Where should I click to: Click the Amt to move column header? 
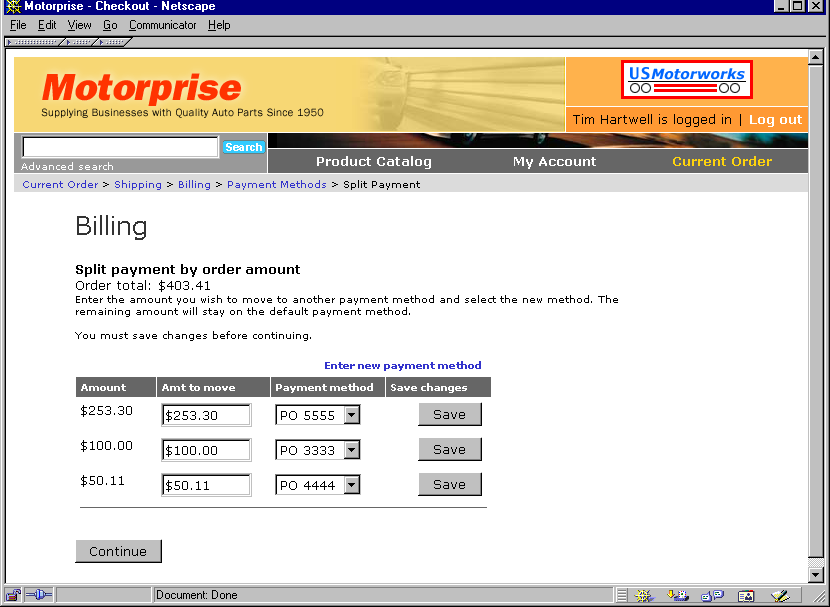213,387
